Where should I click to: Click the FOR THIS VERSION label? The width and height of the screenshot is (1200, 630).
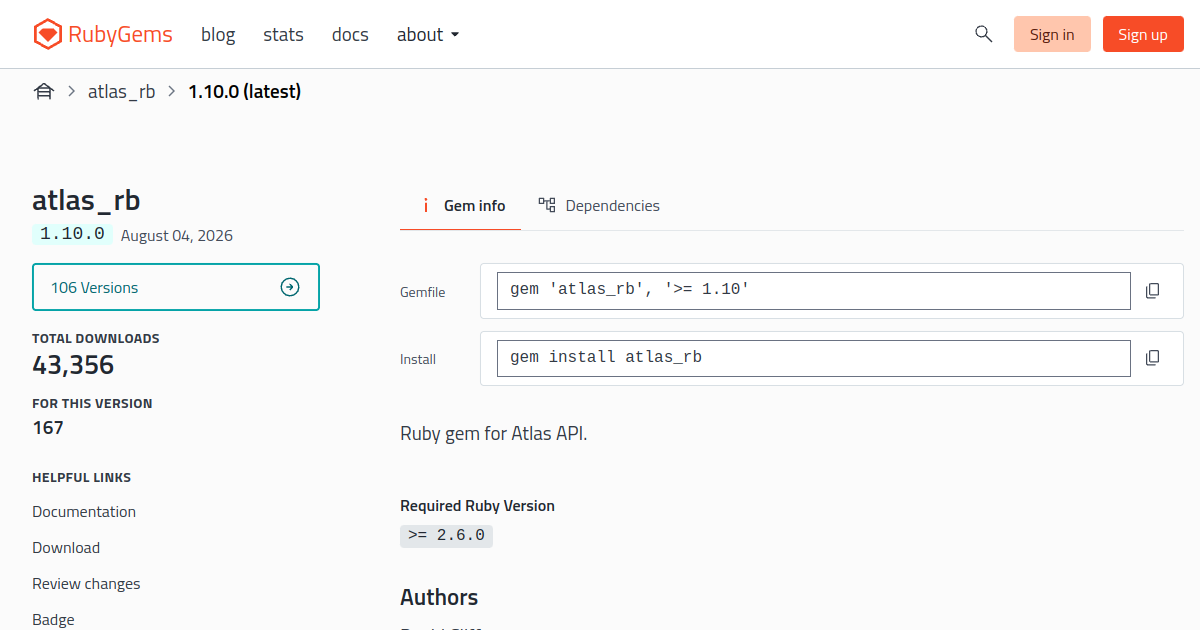(x=92, y=404)
